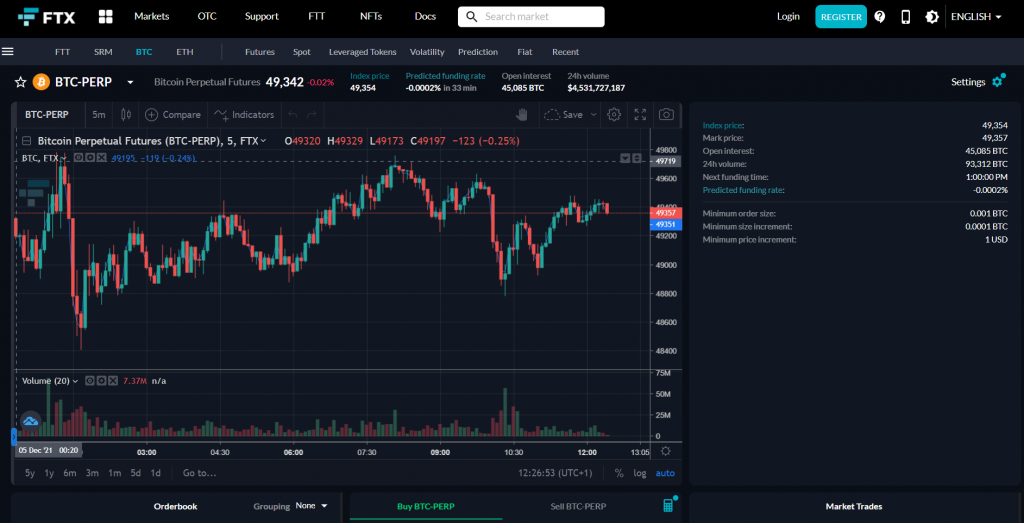
Task: Expand the Bitcoin Perpetual Futures legend chevron
Action: coord(263,140)
